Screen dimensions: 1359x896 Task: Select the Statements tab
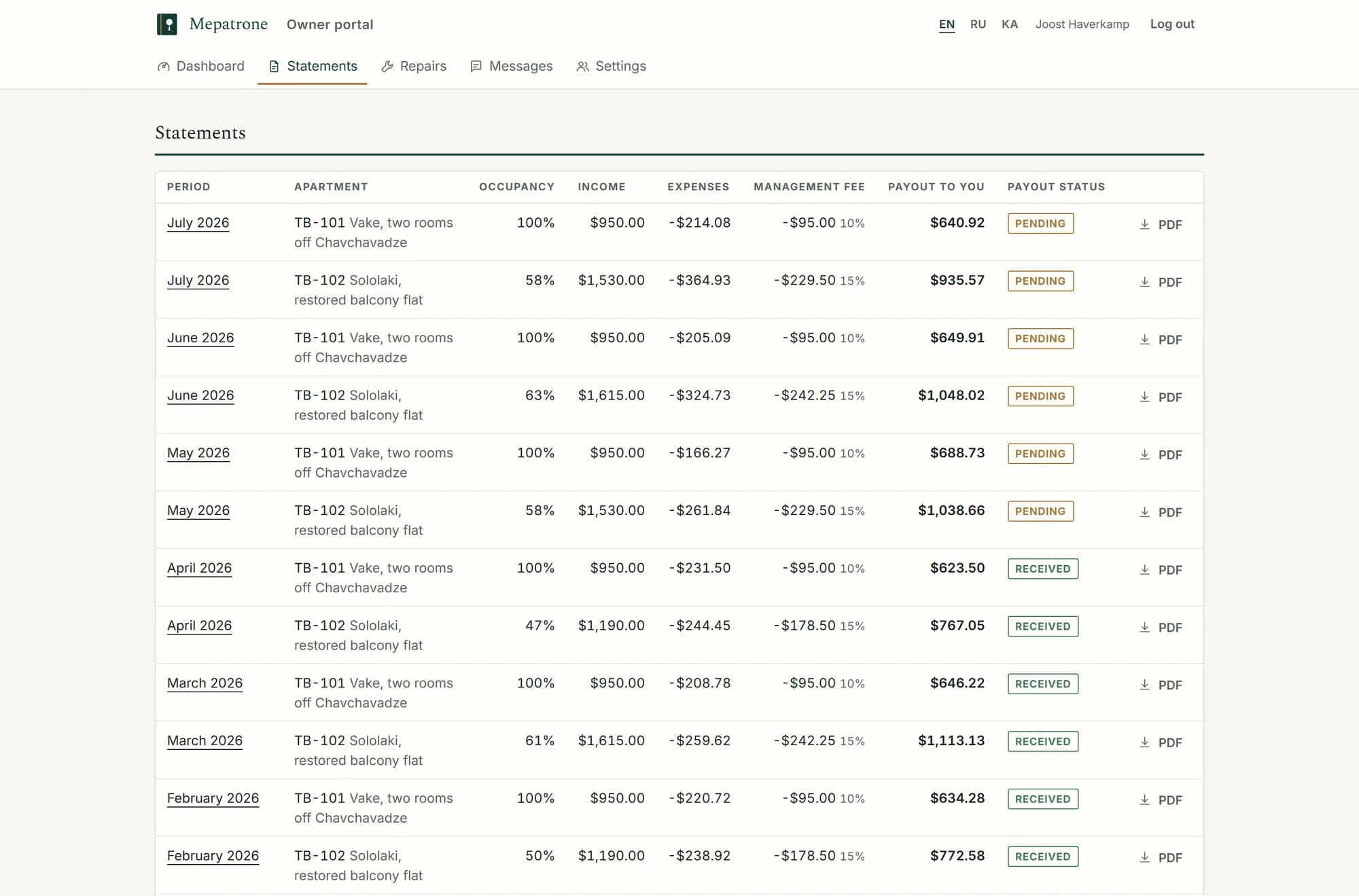313,66
